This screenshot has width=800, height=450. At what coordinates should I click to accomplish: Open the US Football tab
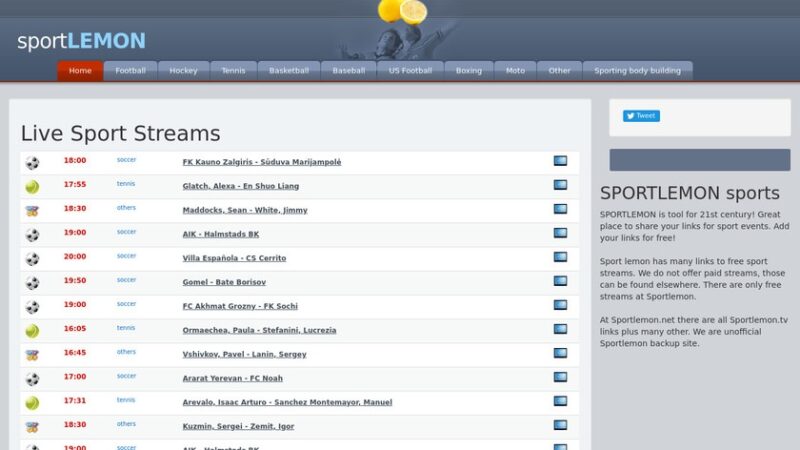410,71
